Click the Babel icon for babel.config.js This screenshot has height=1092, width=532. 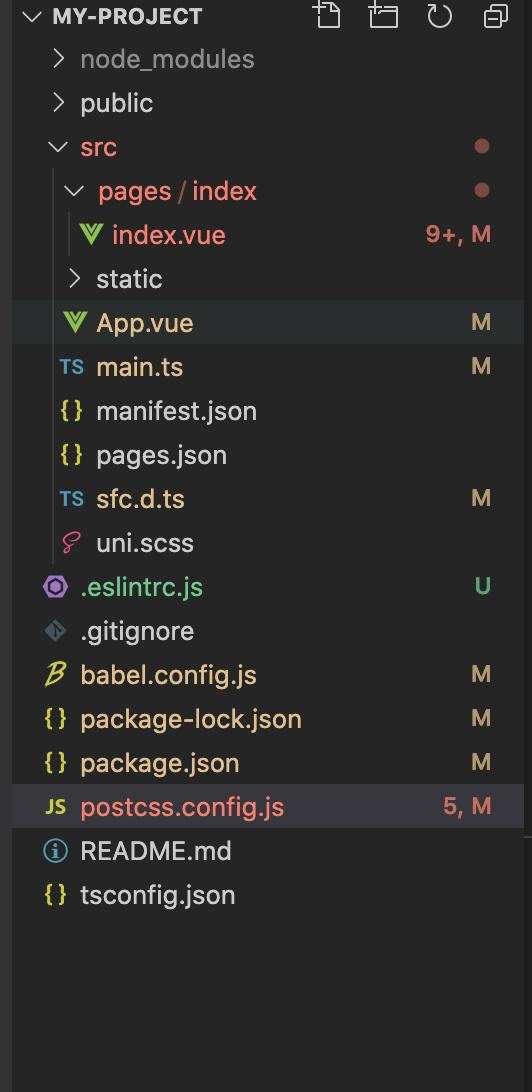[55, 674]
